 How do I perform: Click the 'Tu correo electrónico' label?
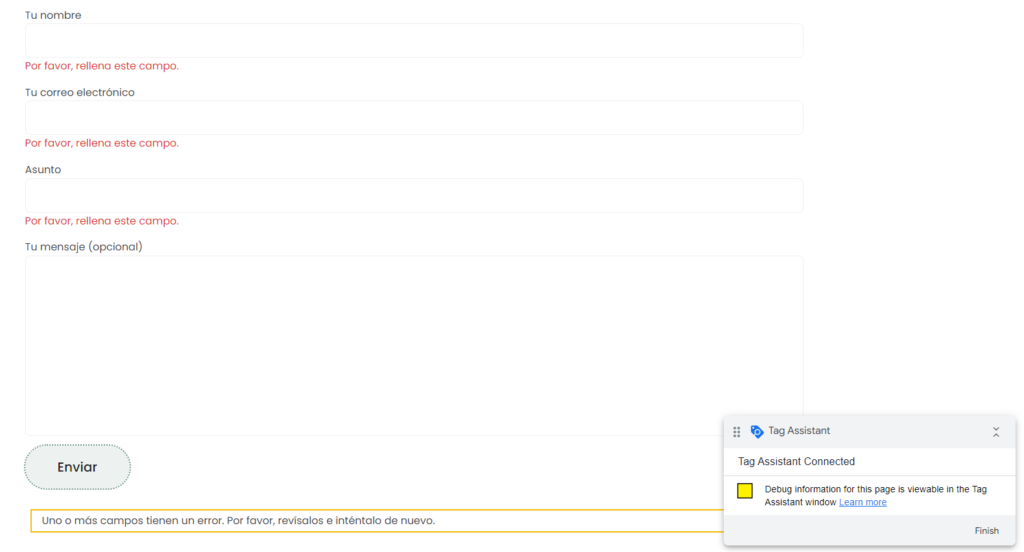(80, 92)
